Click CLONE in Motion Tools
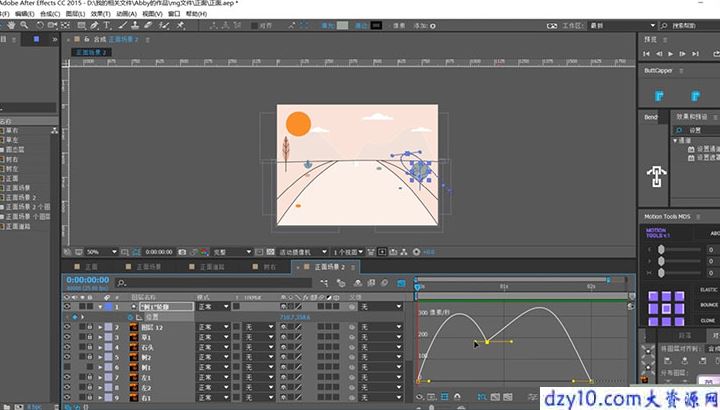The width and height of the screenshot is (720, 410). (708, 320)
